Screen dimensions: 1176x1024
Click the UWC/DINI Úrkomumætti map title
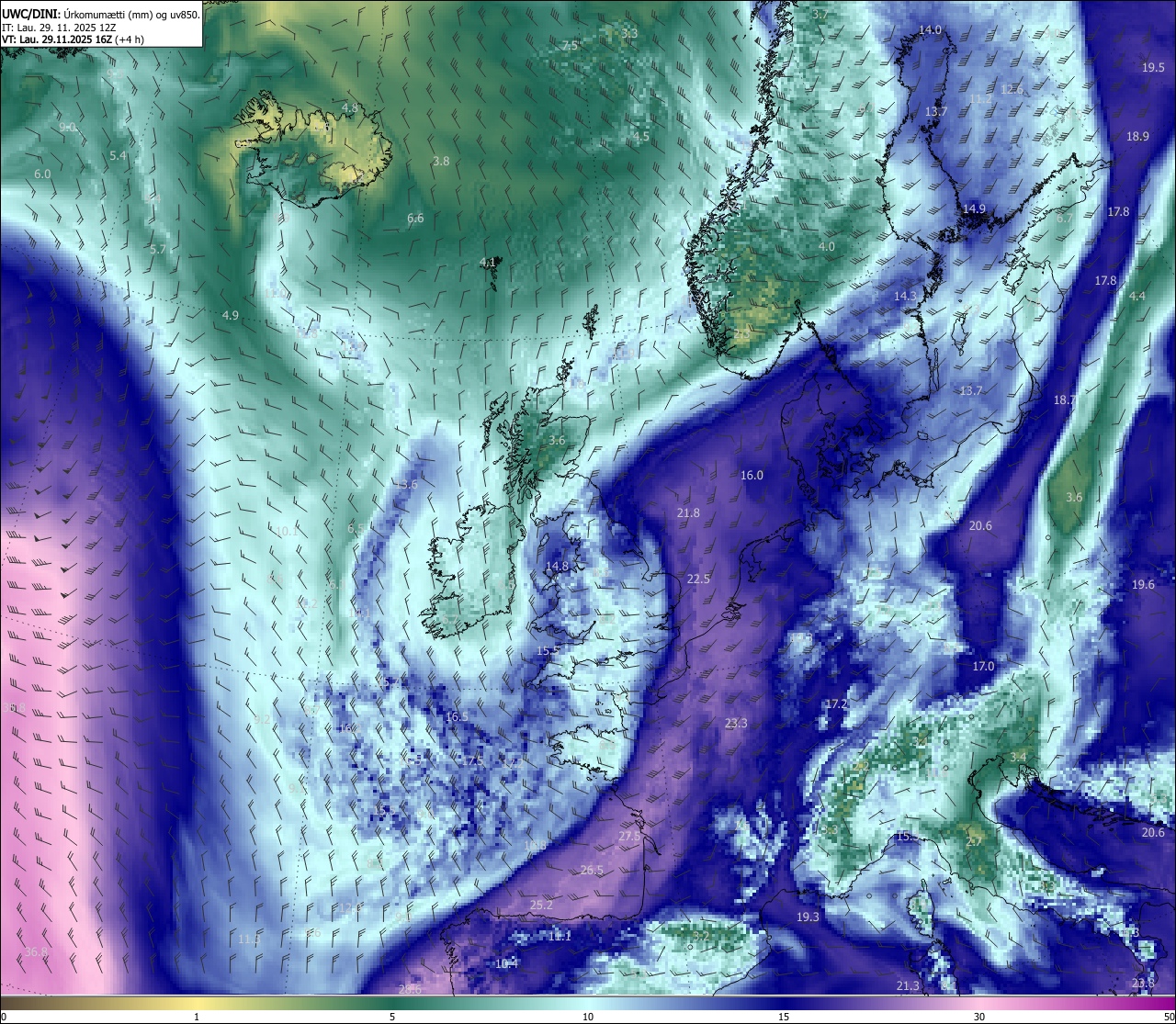pos(100,14)
